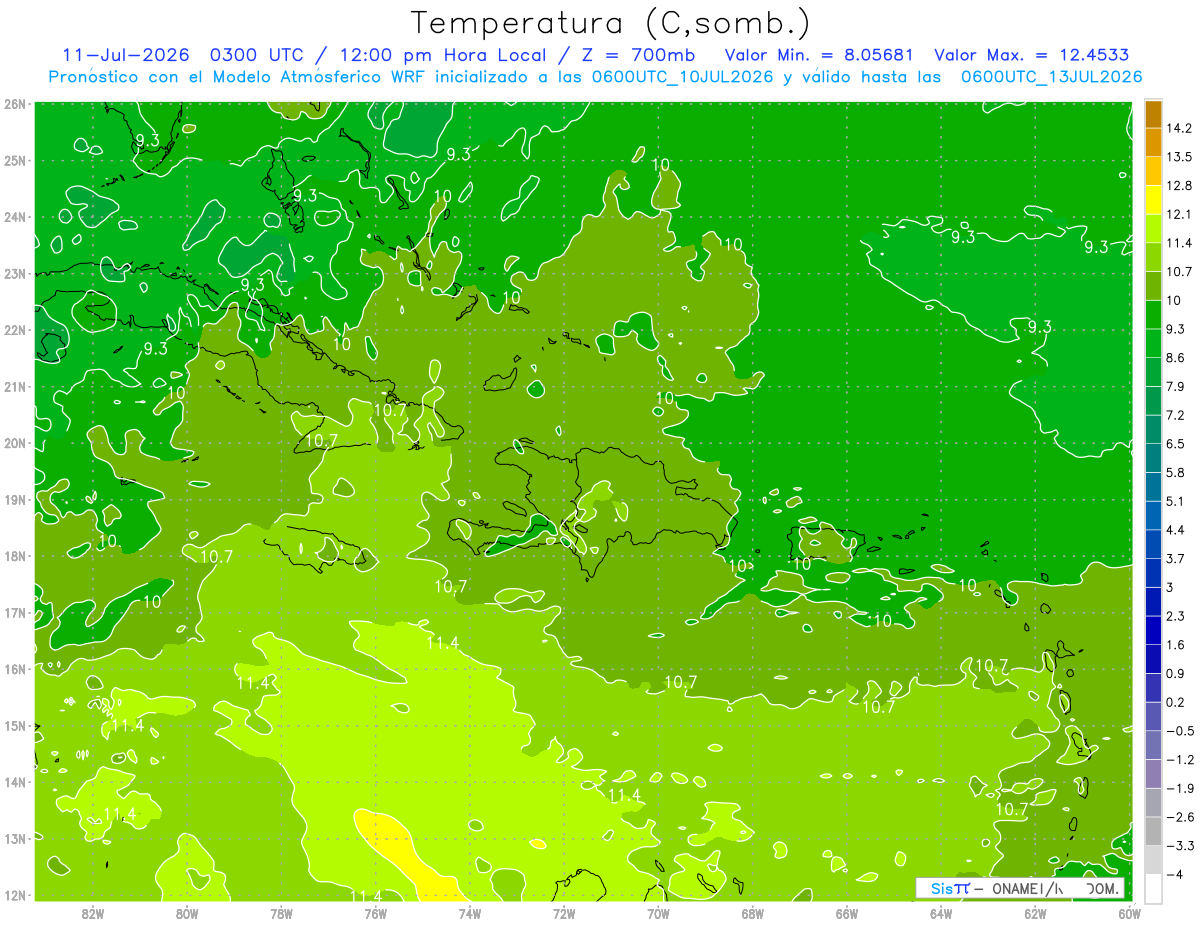Pick the gray swatch between -3.3 and -2.6
1200x927 pixels.
[x=1153, y=831]
